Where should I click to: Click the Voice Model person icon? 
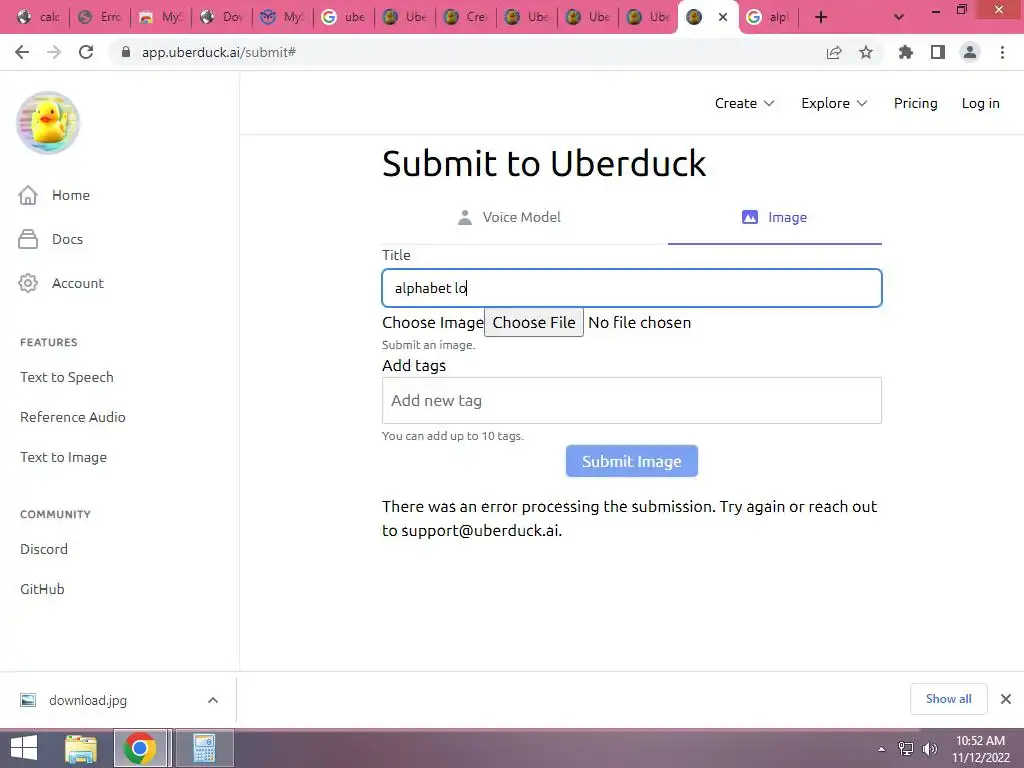pyautogui.click(x=464, y=217)
